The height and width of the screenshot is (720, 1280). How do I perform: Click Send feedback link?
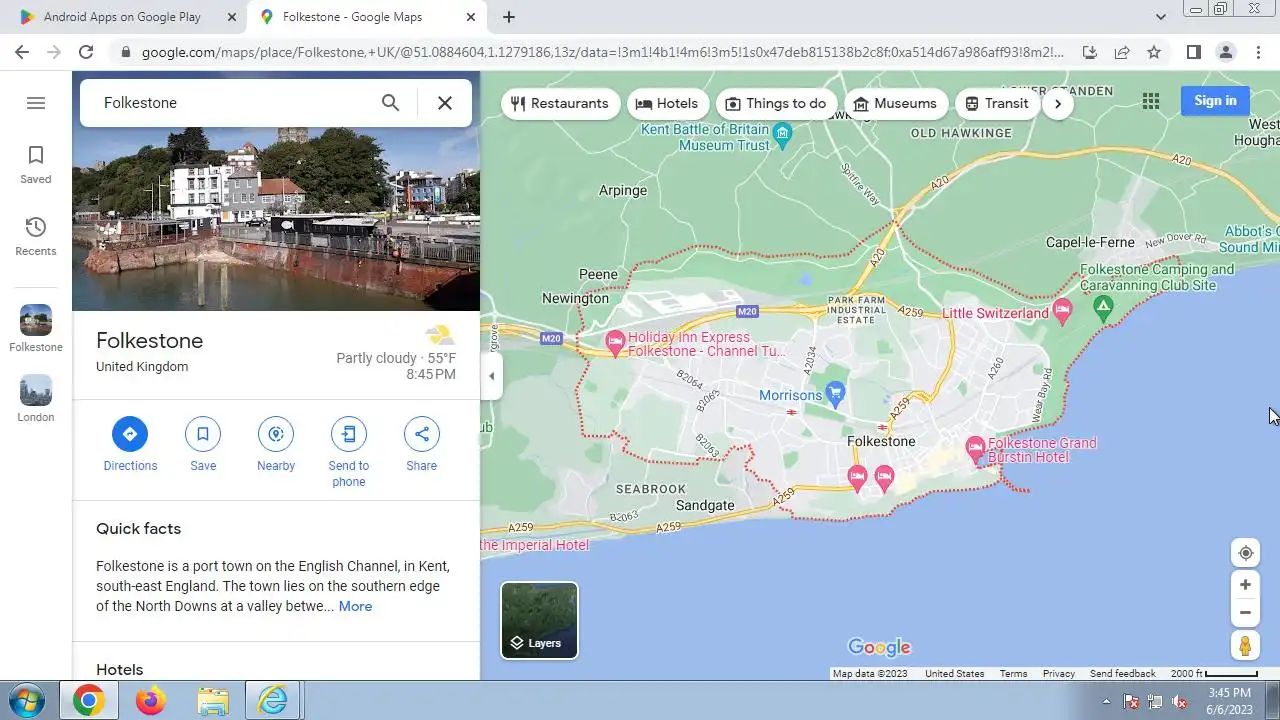click(x=1122, y=673)
